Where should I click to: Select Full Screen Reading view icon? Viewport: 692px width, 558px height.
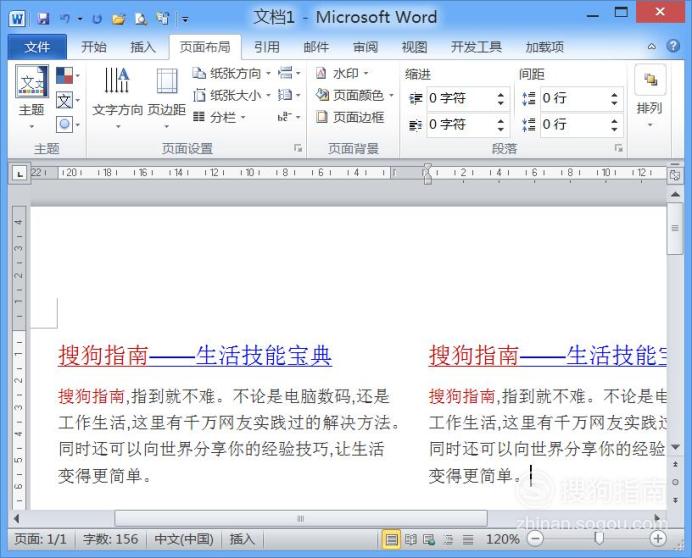410,539
